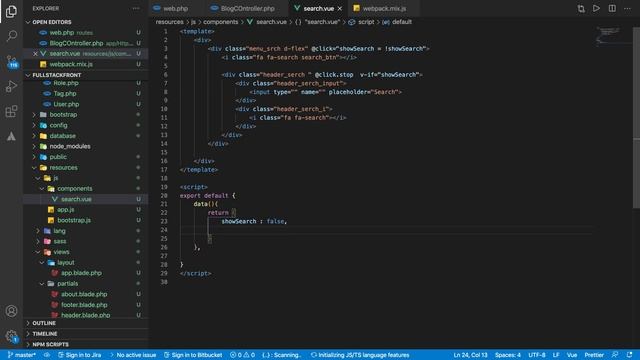Click Prettier in status bar
This screenshot has height=360, width=640.
594,355
